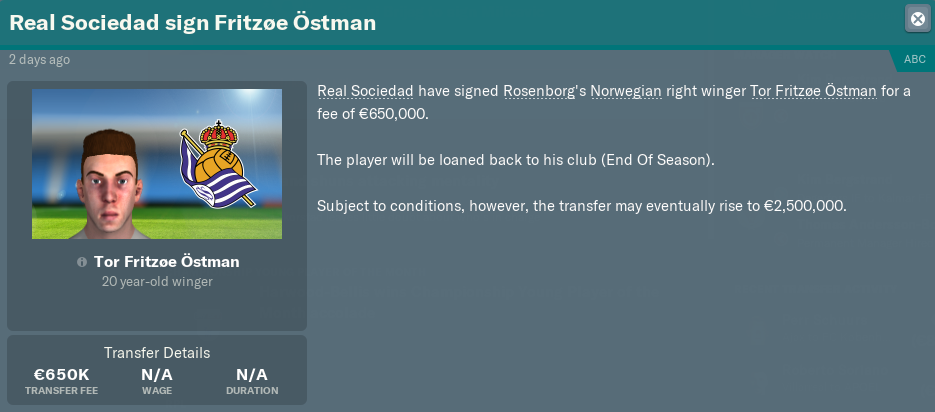Open the Rosenborg club link
Viewport: 935px width, 412px height.
coord(539,91)
